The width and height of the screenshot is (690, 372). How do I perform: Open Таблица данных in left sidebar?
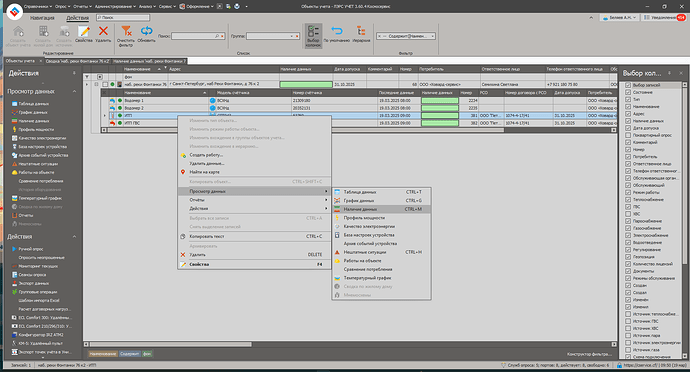pyautogui.click(x=33, y=104)
